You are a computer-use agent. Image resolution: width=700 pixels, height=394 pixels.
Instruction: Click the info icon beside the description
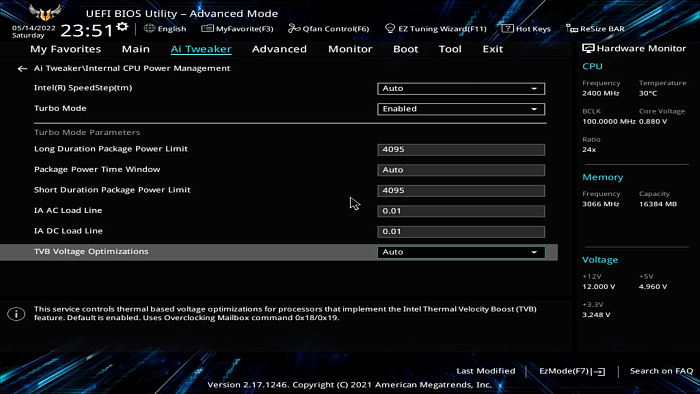click(16, 314)
